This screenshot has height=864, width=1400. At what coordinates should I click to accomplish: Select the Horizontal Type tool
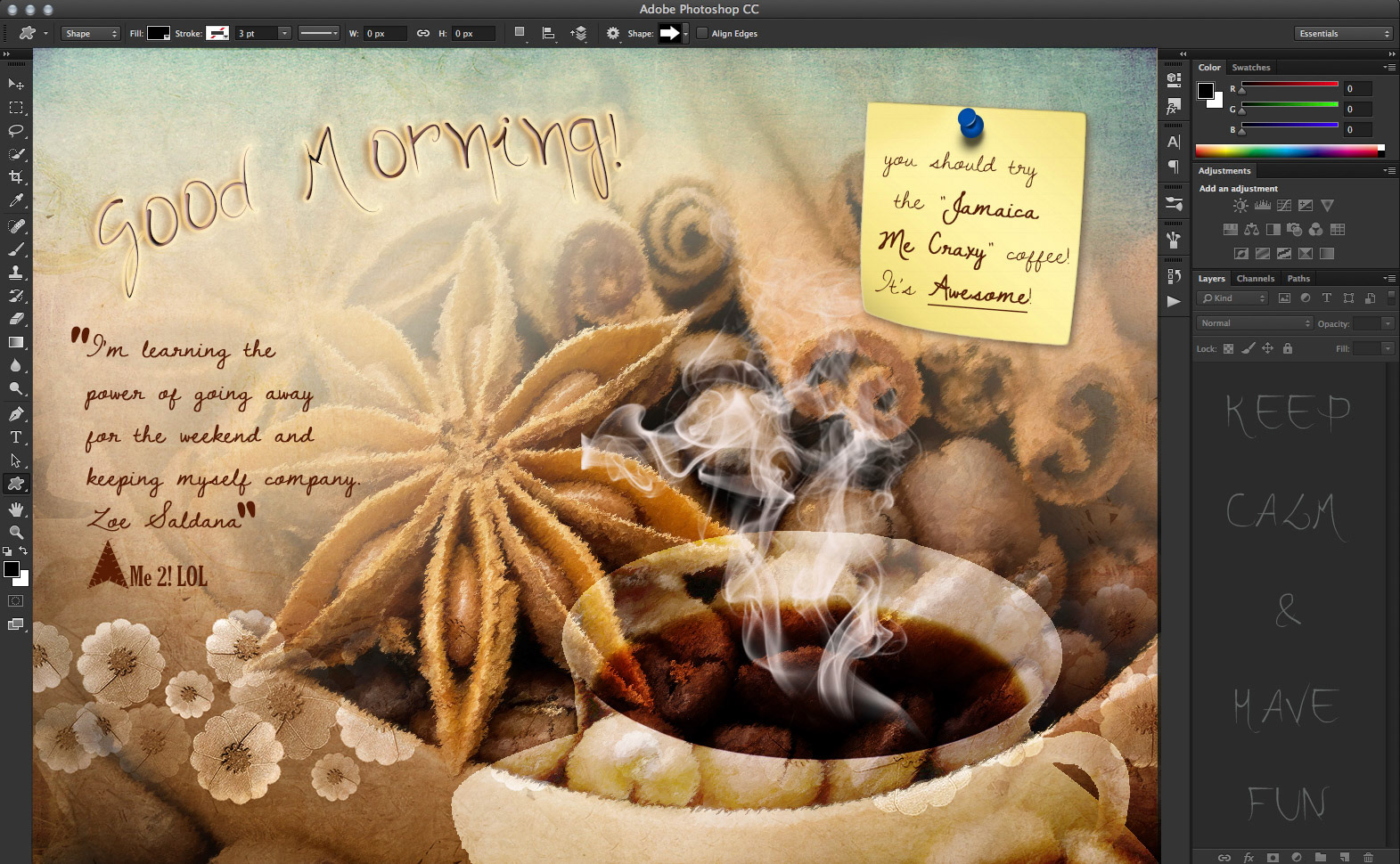tap(16, 437)
